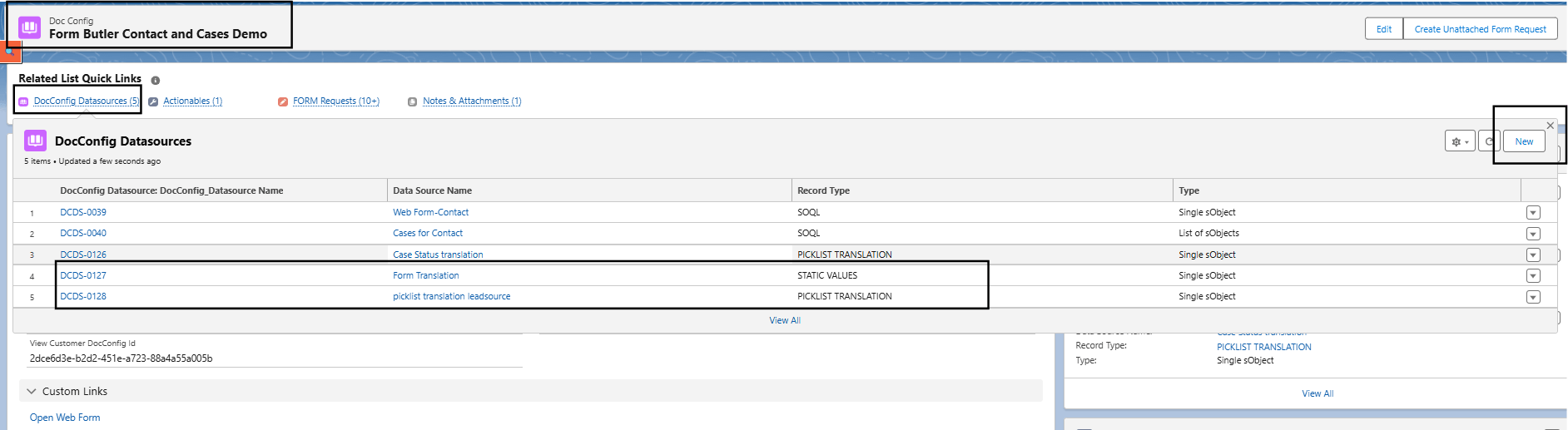Collapse the Custom Links section
This screenshot has height=430, width=1568.
[x=32, y=391]
